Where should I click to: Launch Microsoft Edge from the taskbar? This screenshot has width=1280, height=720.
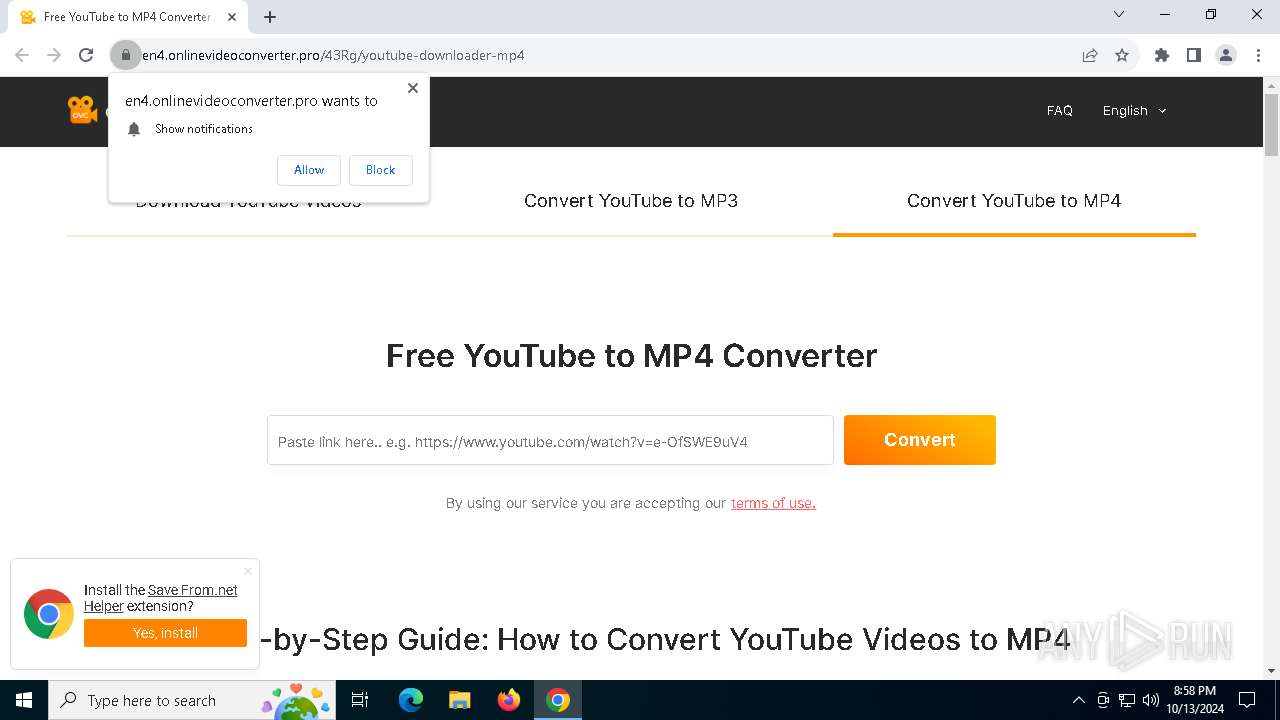tap(411, 700)
